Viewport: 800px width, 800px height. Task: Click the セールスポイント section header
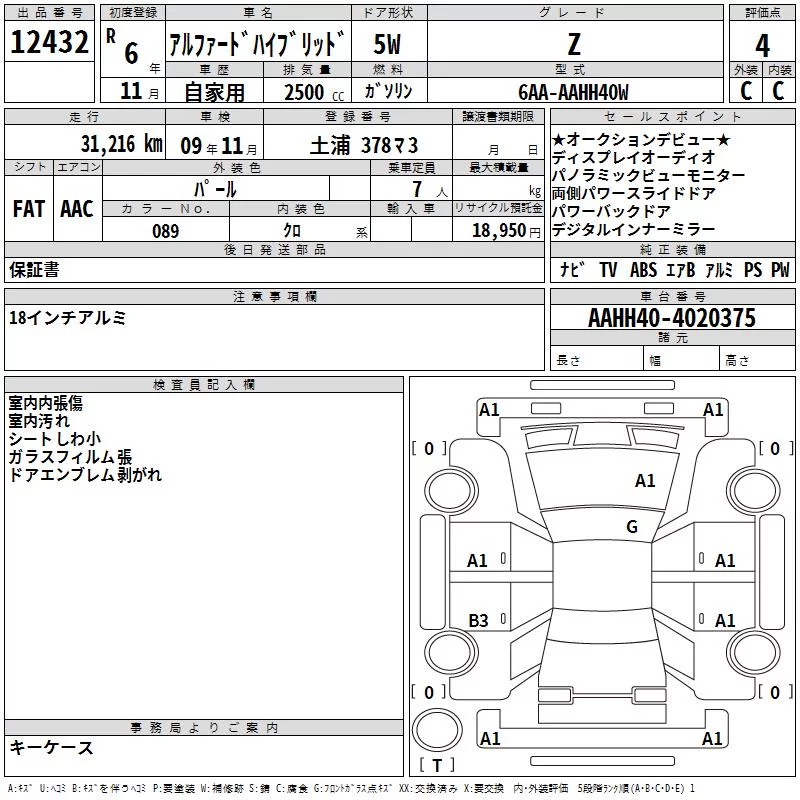[672, 117]
